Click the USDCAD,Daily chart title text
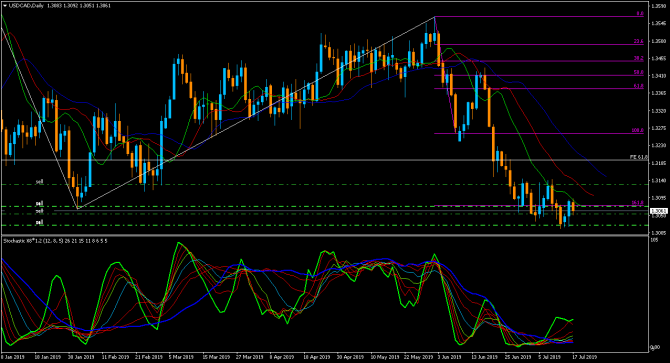Viewport: 670px width, 363px height. click(x=26, y=6)
